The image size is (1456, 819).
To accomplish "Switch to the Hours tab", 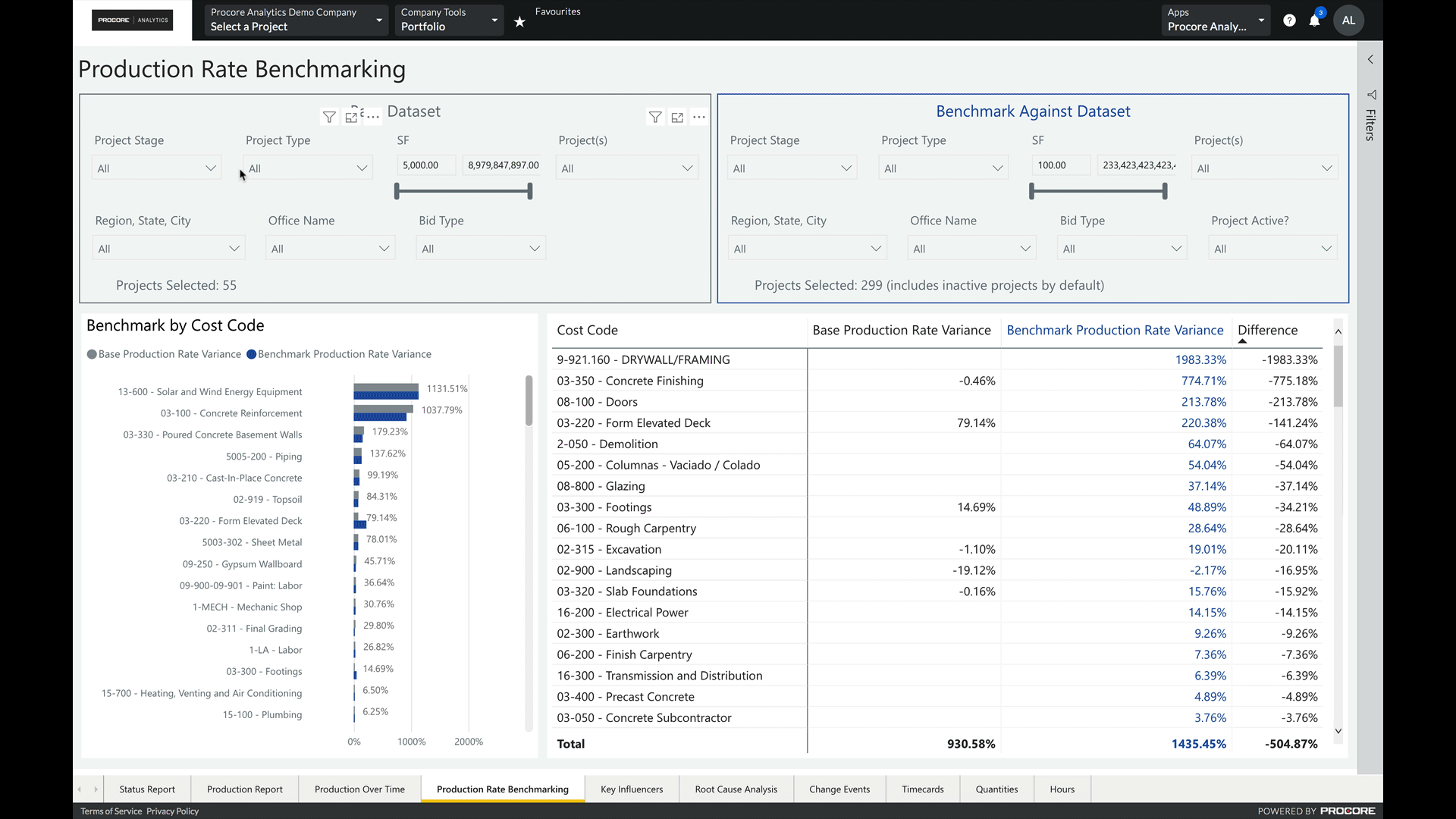I will click(x=1062, y=789).
